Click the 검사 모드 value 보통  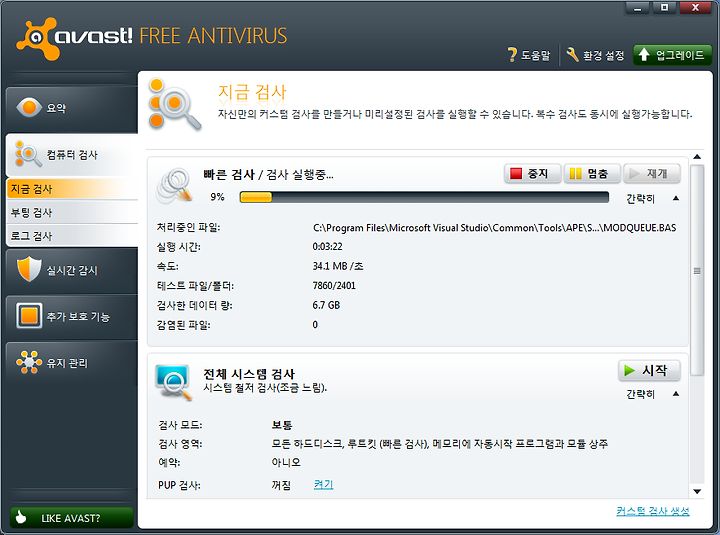[x=282, y=425]
